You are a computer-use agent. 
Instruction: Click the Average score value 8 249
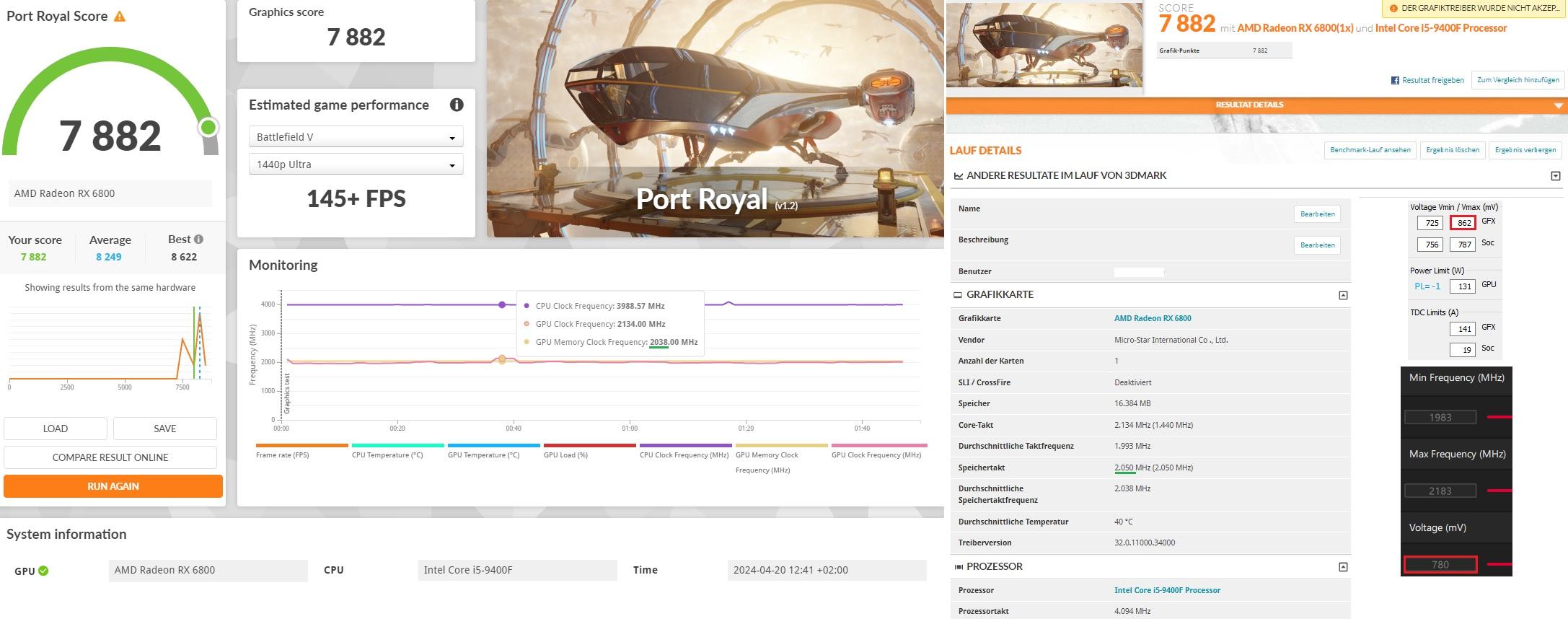[x=109, y=257]
